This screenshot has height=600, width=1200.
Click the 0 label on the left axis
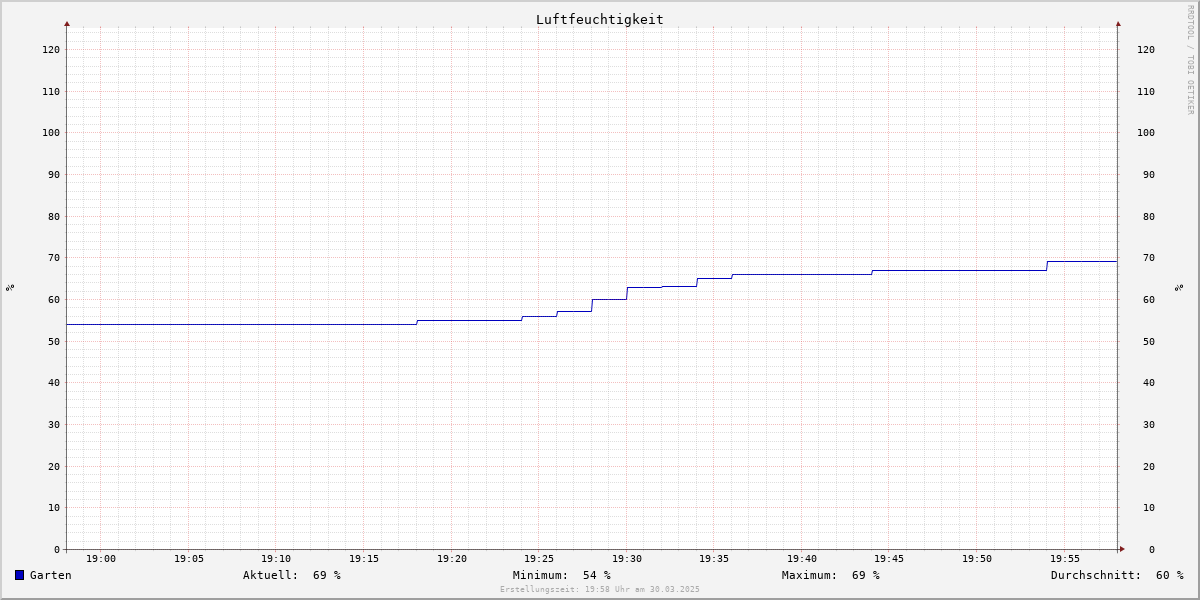(57, 549)
